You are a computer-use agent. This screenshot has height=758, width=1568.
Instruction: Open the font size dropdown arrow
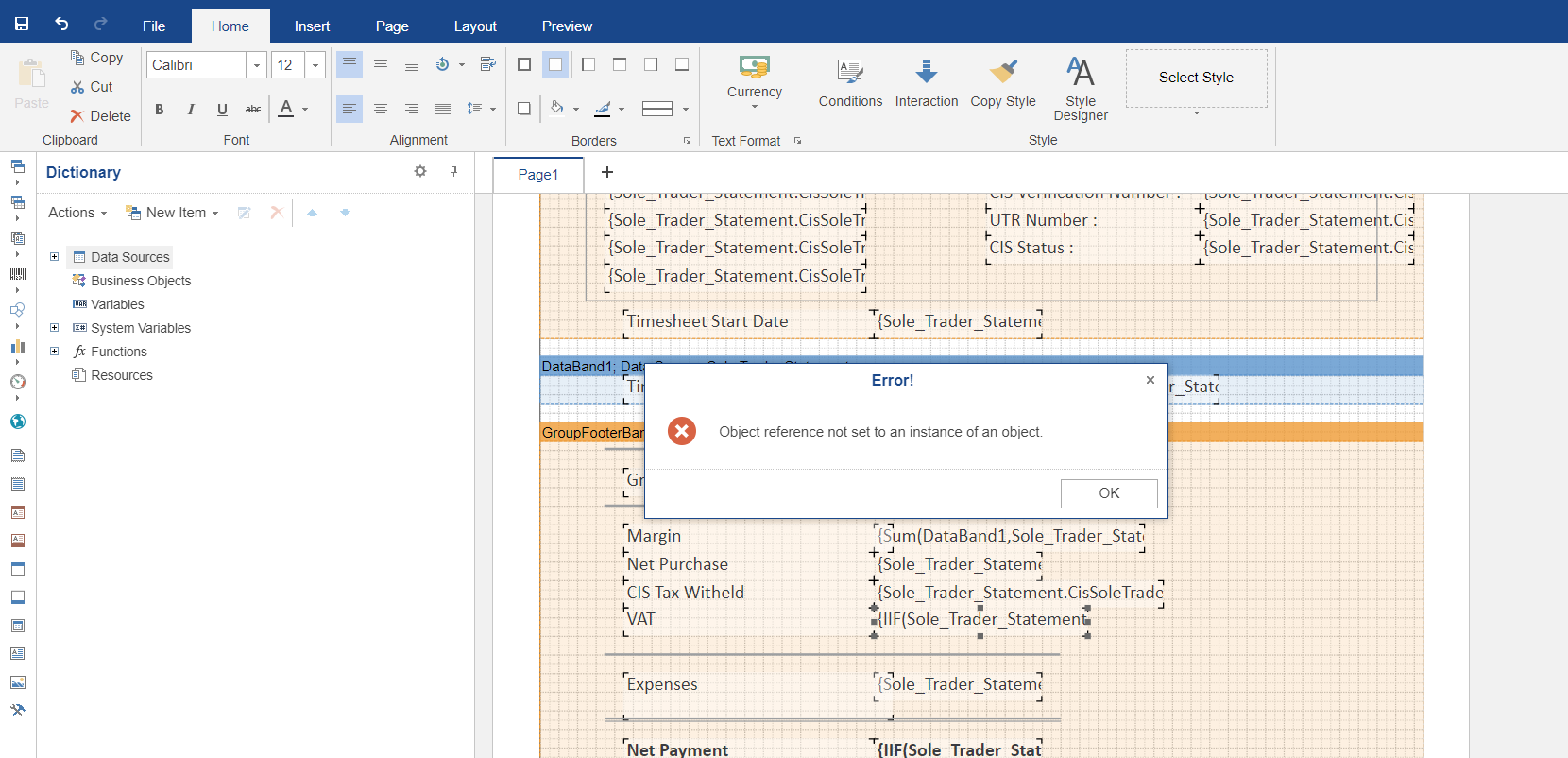315,65
